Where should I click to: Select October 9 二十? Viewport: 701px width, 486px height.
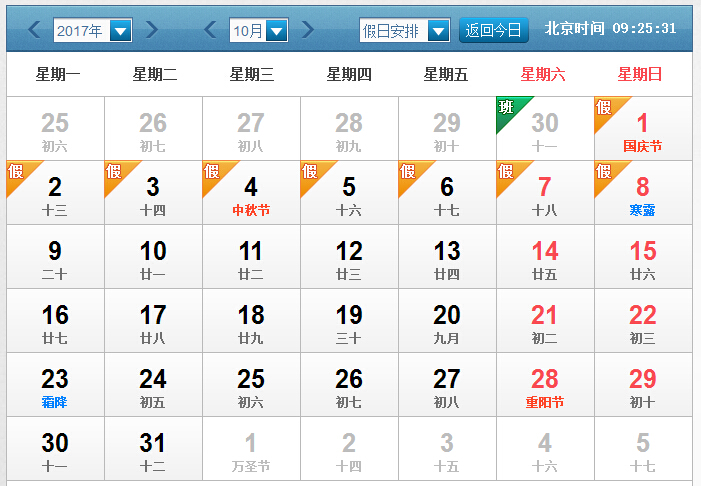point(55,257)
